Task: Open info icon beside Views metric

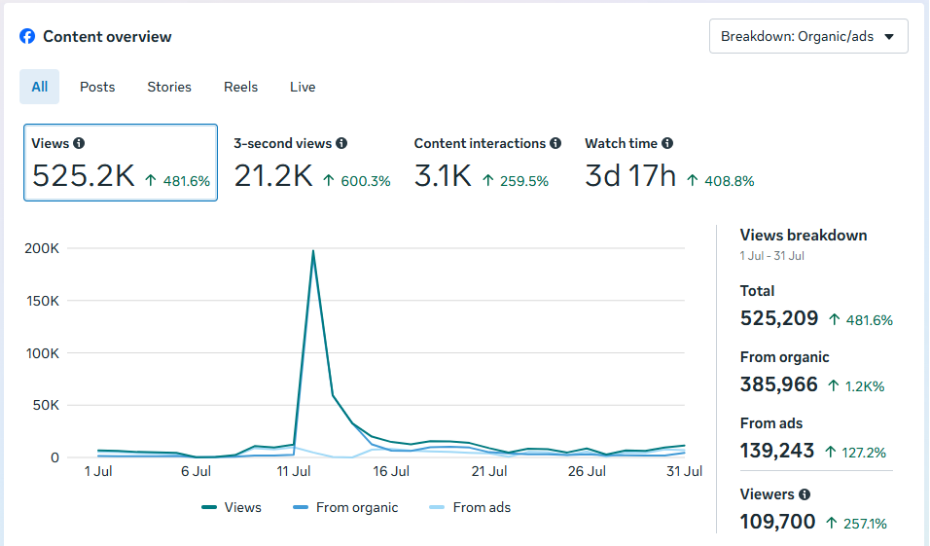Action: [79, 143]
